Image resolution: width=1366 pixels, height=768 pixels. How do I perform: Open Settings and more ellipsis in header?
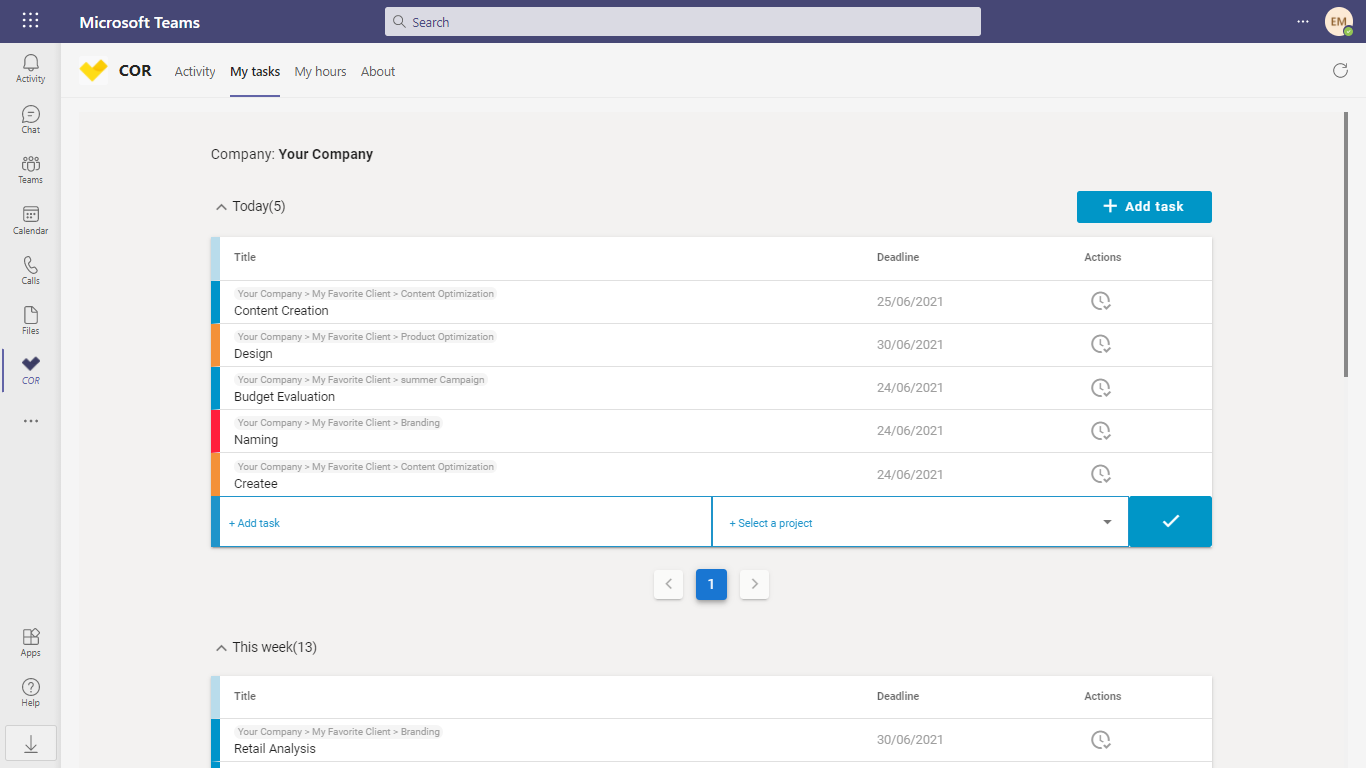[x=1302, y=21]
